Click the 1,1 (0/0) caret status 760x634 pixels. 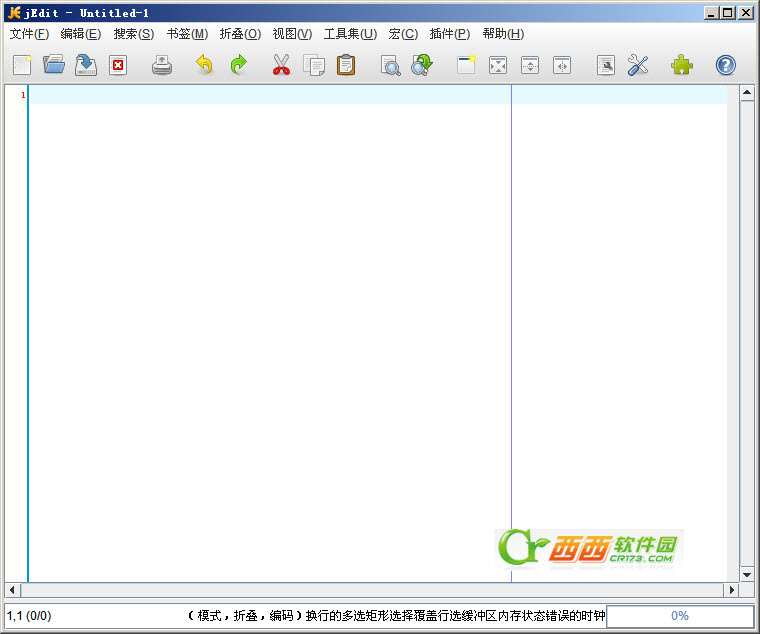[29, 616]
